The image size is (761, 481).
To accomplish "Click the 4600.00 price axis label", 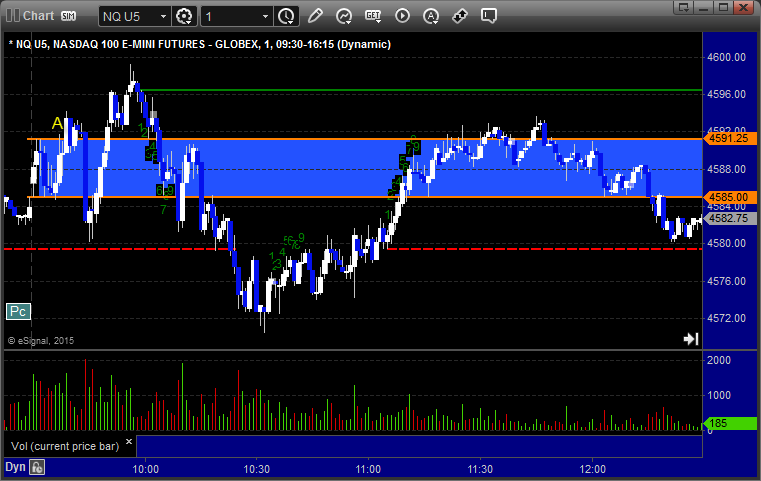I will [727, 57].
